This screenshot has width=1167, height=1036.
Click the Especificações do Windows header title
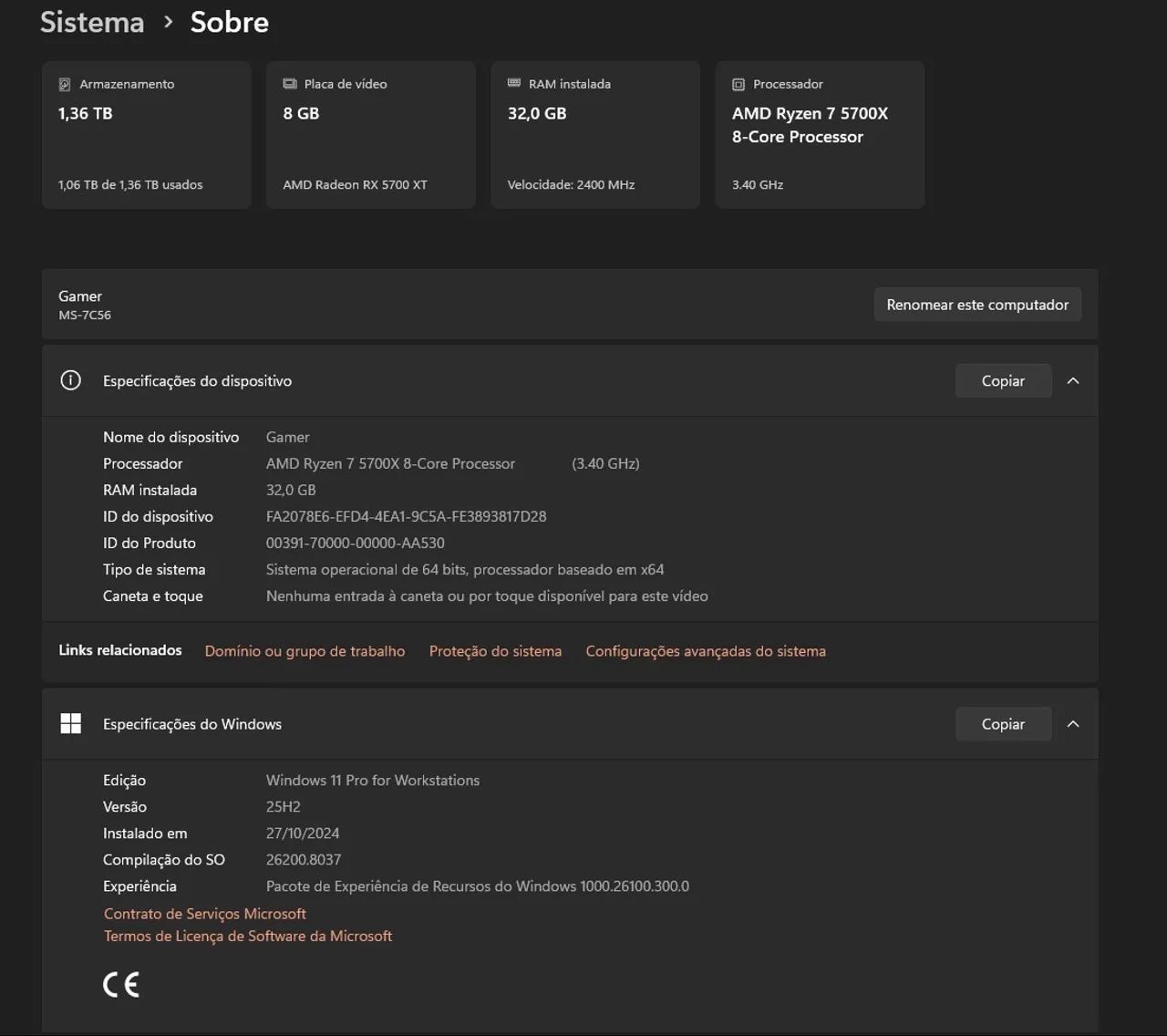point(192,724)
